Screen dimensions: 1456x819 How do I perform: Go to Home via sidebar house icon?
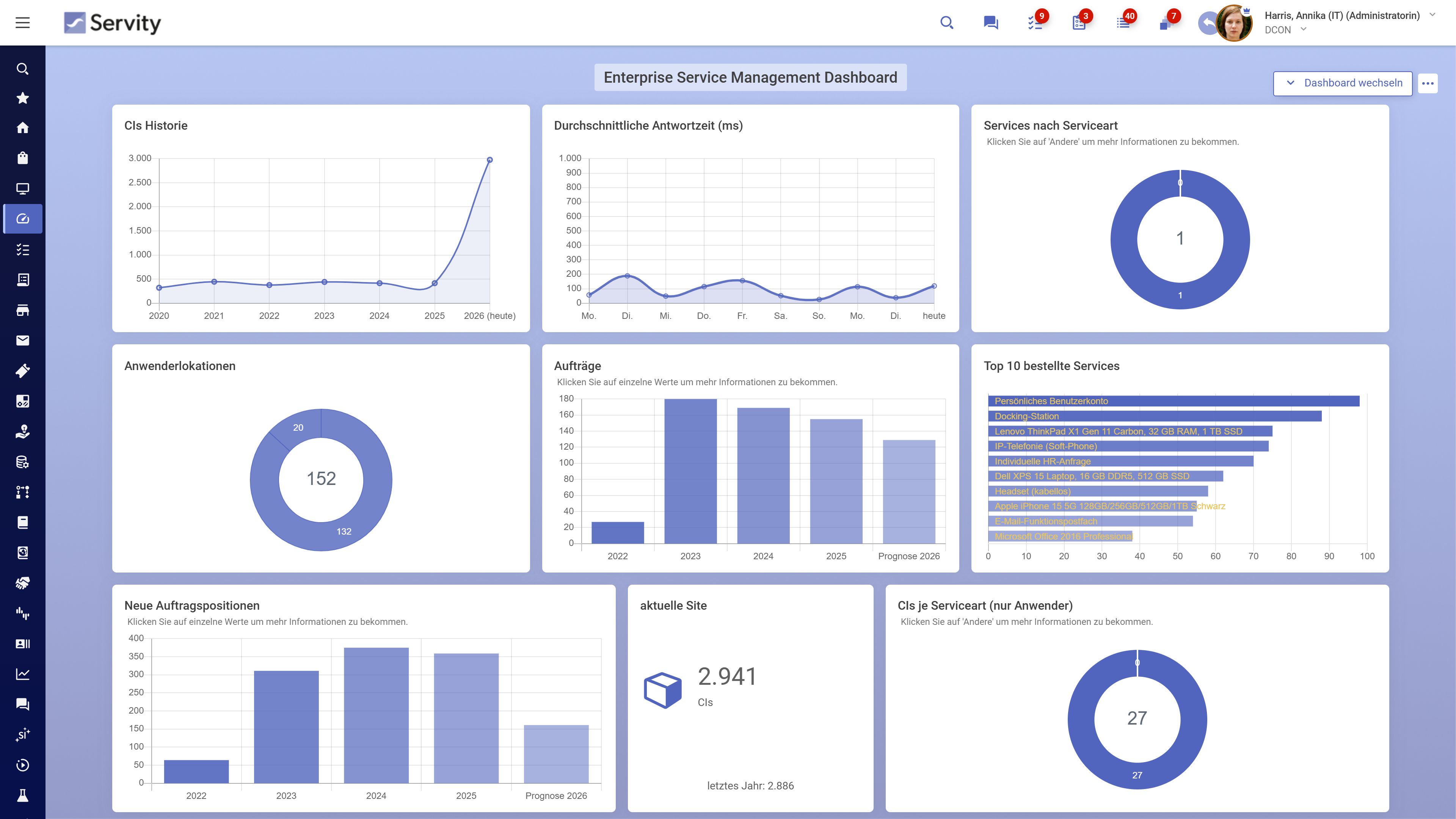[23, 128]
